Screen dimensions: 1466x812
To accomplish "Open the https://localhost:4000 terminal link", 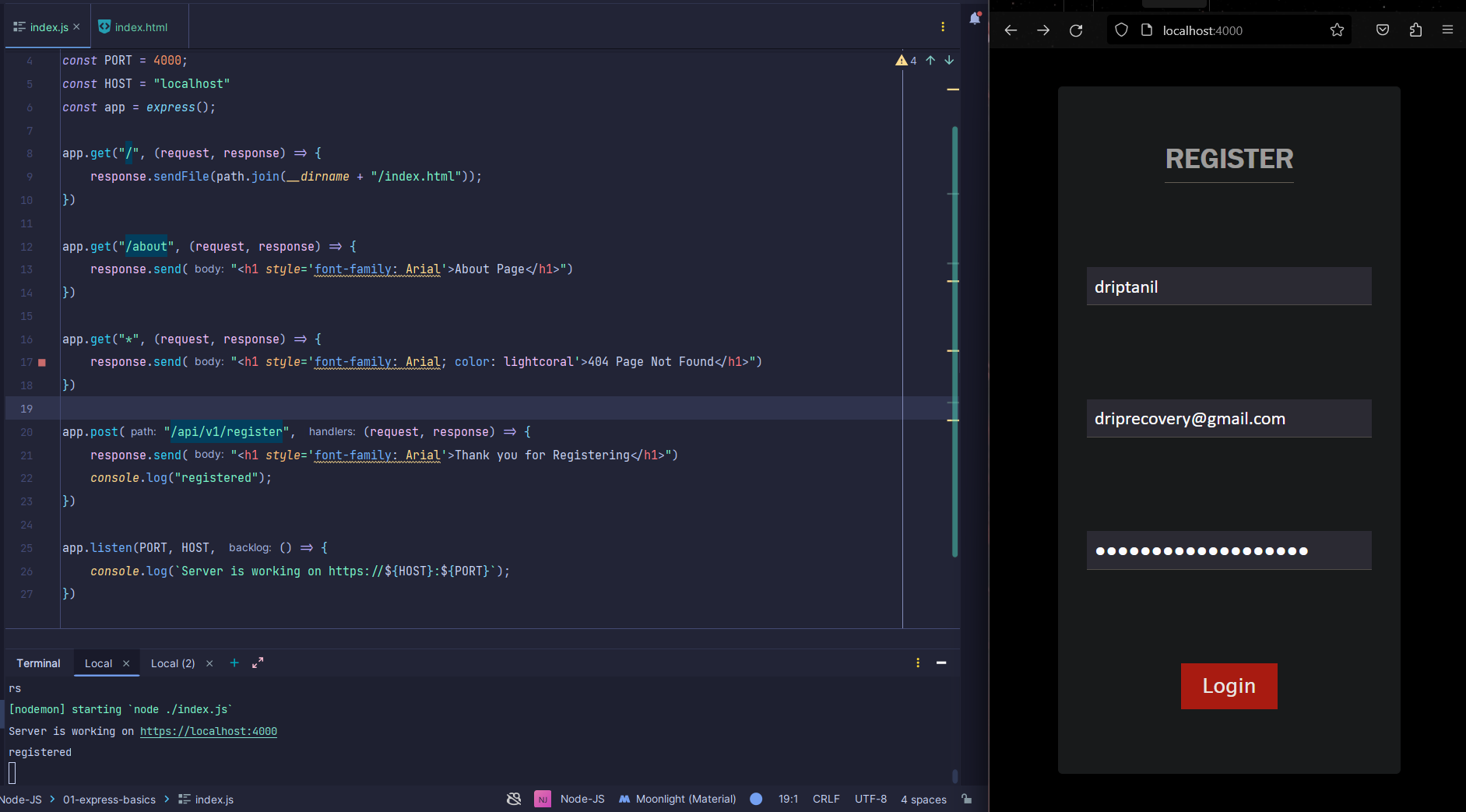I will [x=209, y=732].
